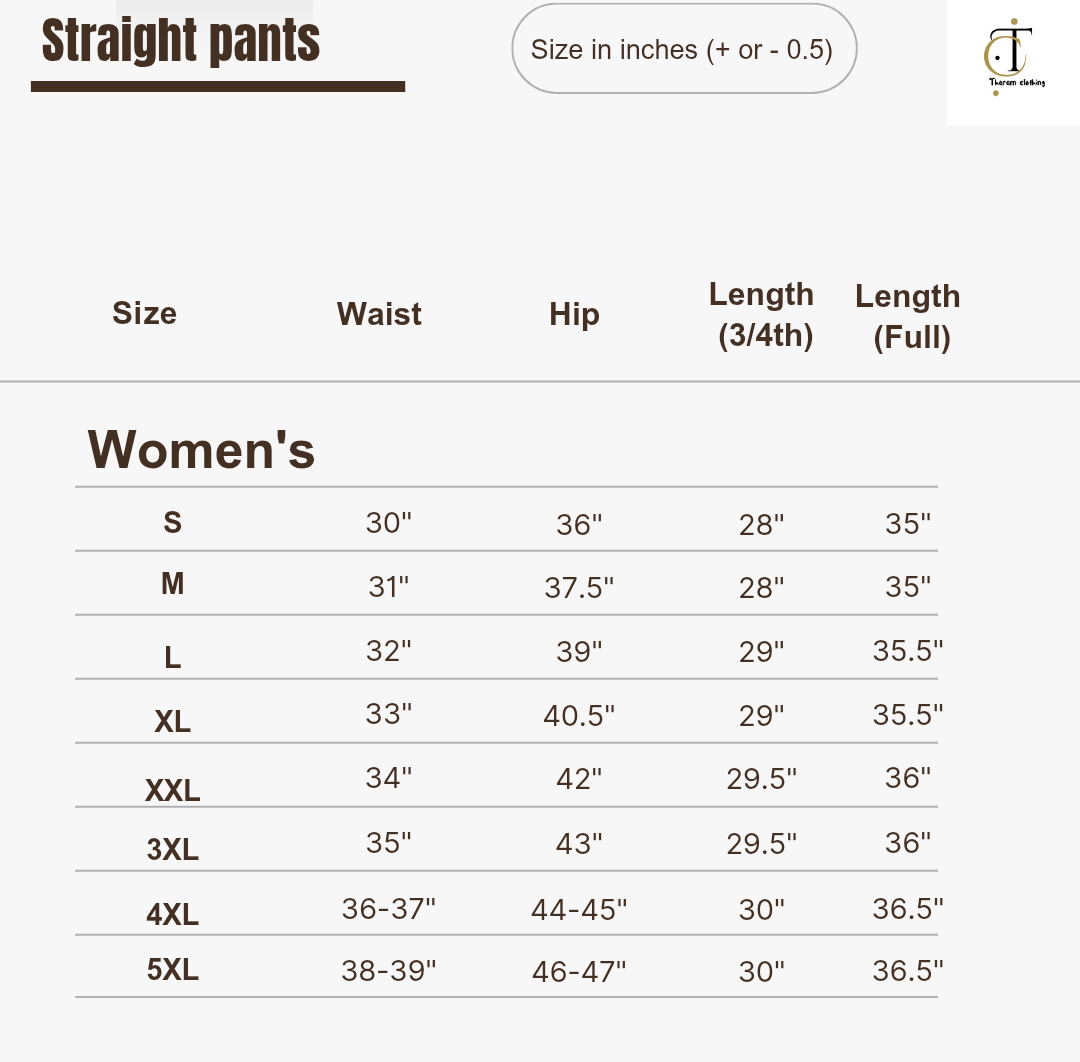Select the 36-37" waist value
Screen dimensions: 1080x1062
pos(389,908)
